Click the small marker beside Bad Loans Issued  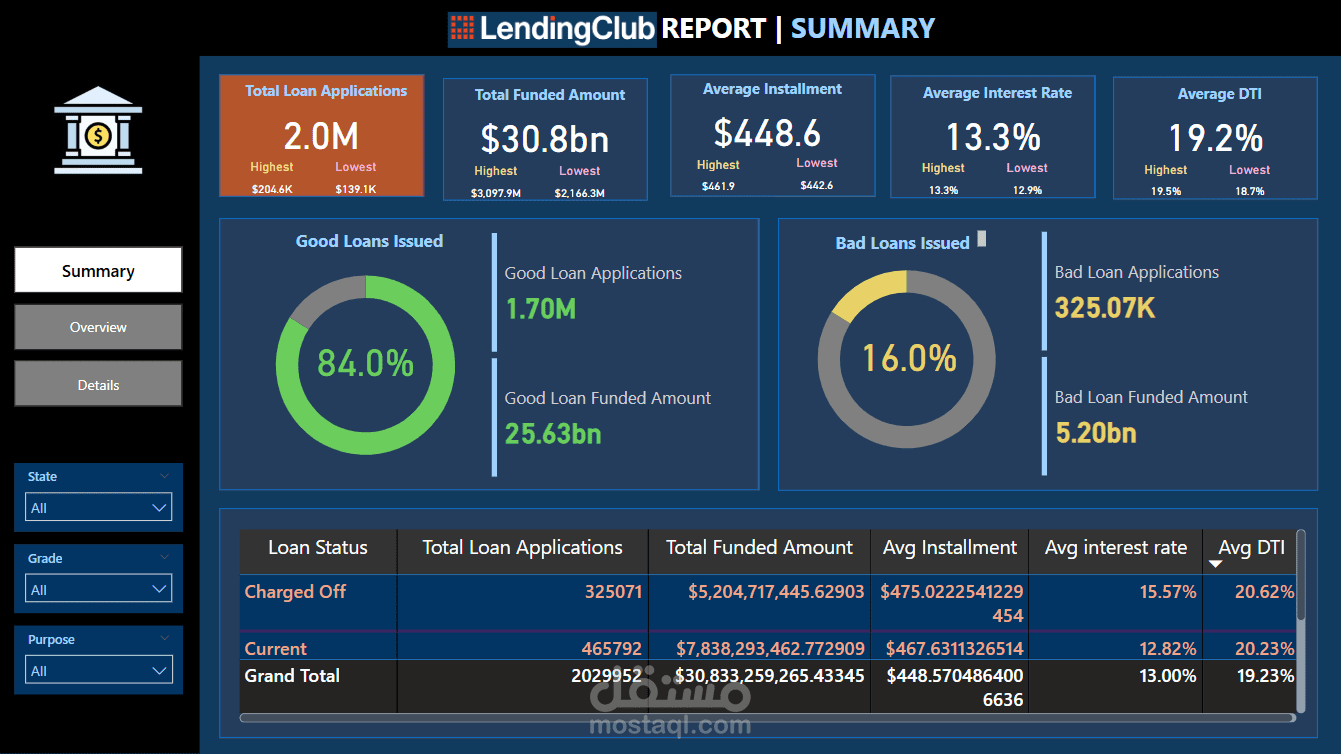[982, 238]
